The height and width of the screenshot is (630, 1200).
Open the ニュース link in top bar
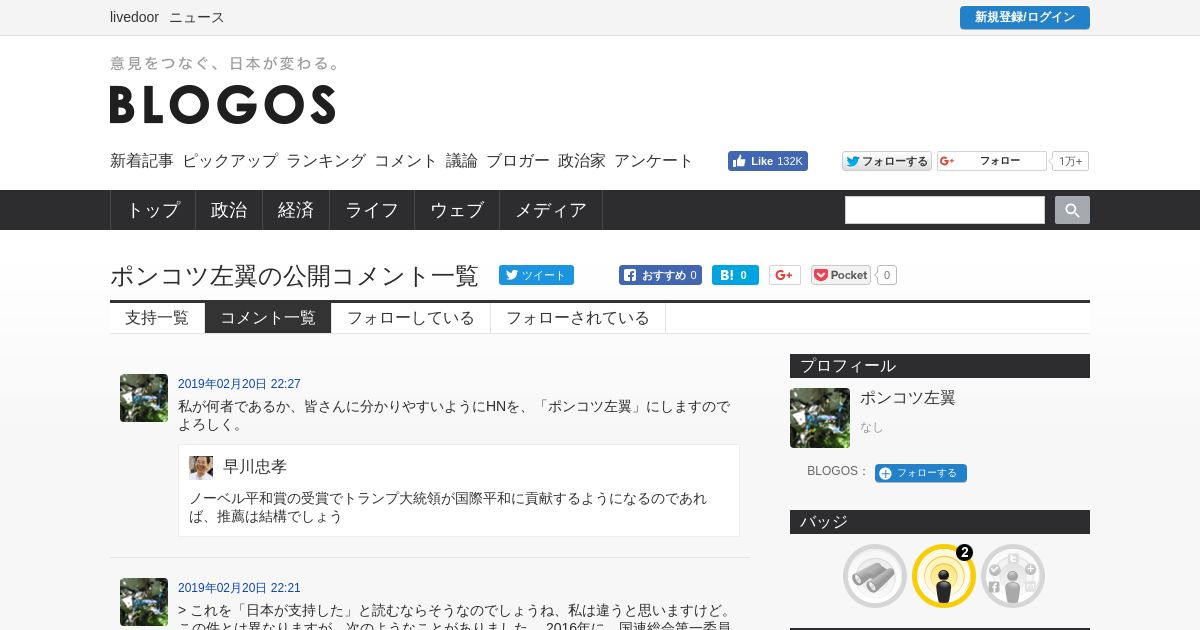click(197, 17)
